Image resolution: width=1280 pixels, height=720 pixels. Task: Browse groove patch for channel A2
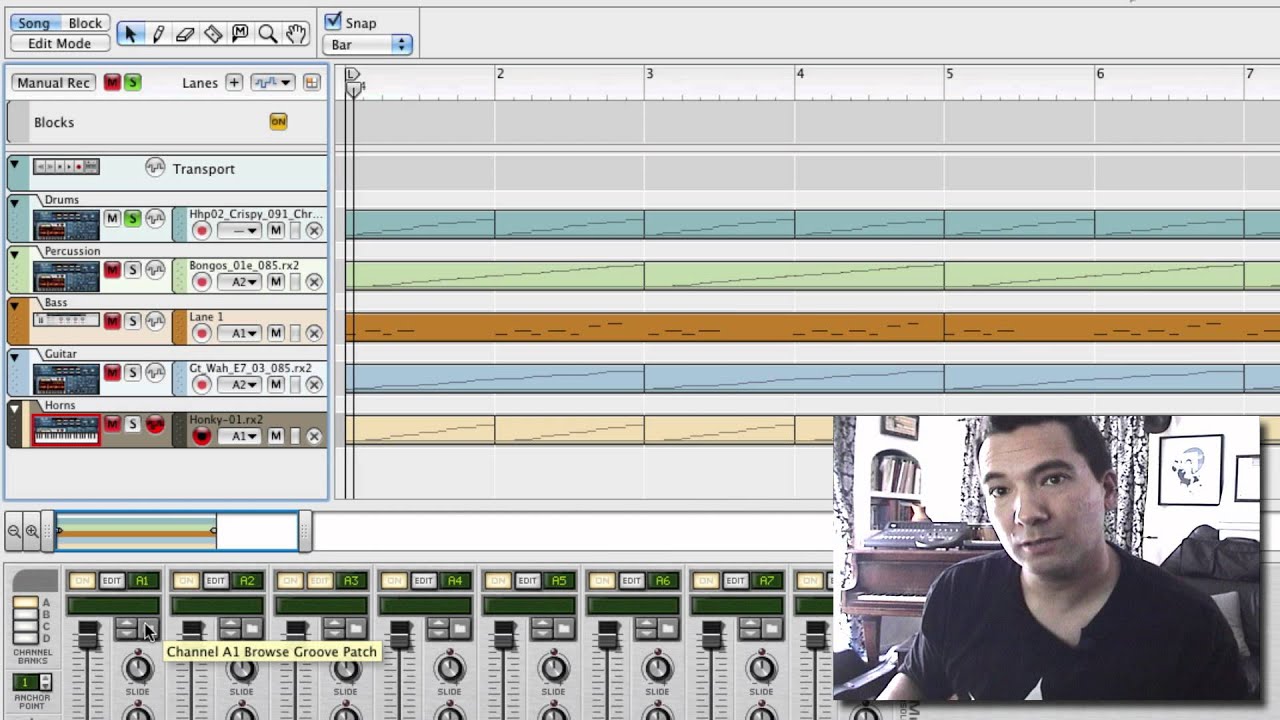(x=251, y=628)
